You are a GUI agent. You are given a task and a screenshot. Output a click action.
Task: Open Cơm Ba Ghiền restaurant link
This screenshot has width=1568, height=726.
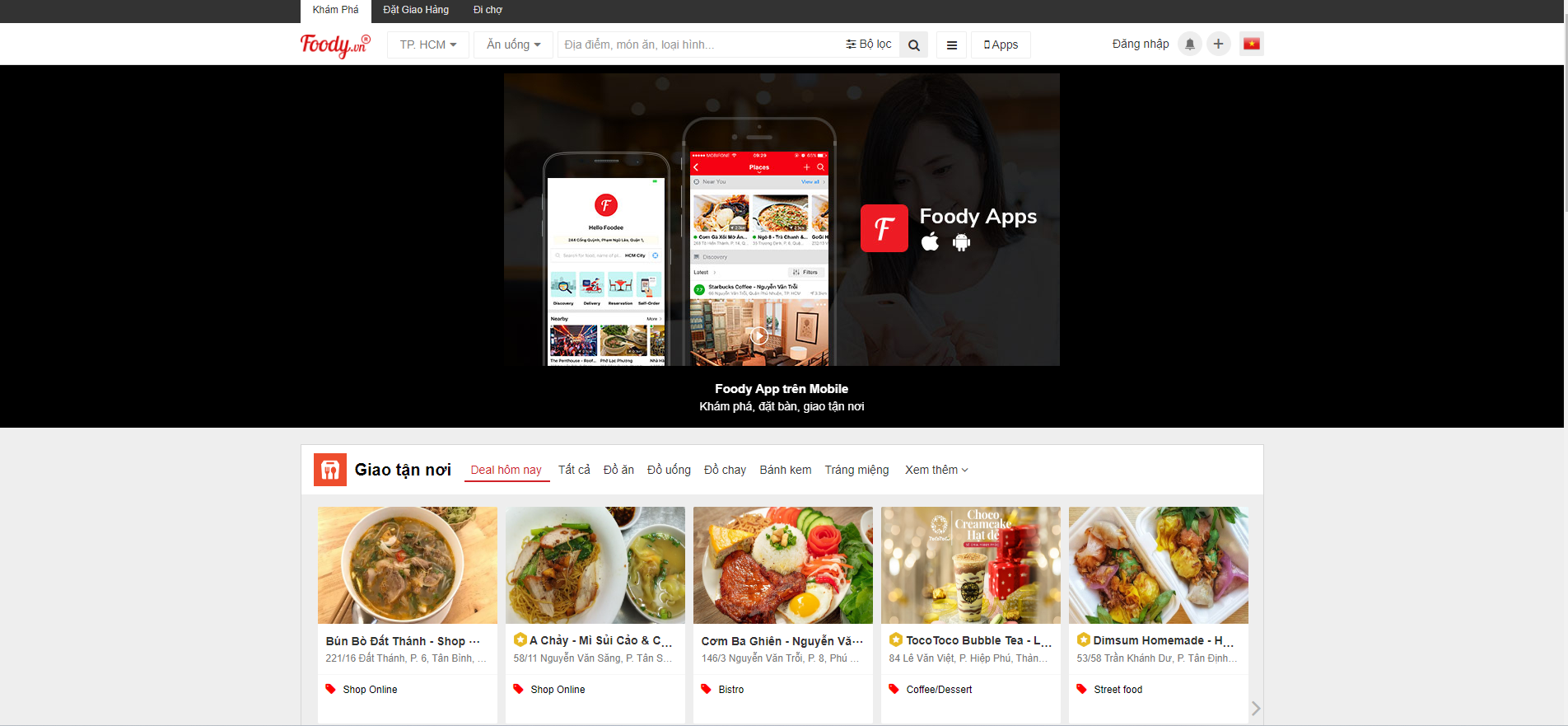[782, 641]
